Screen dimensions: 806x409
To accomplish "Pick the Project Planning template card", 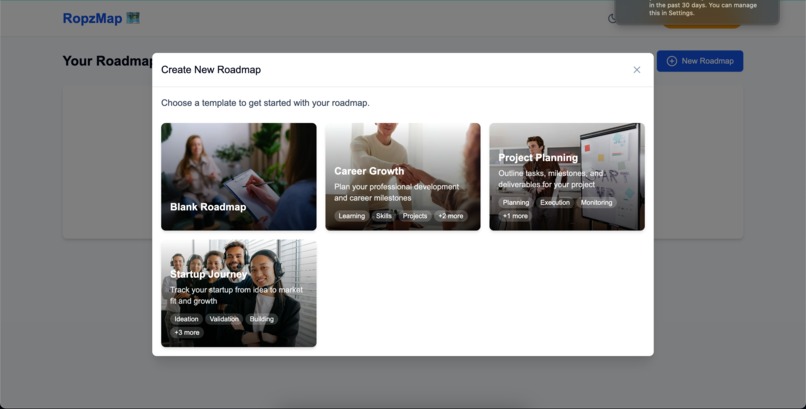I will point(566,176).
